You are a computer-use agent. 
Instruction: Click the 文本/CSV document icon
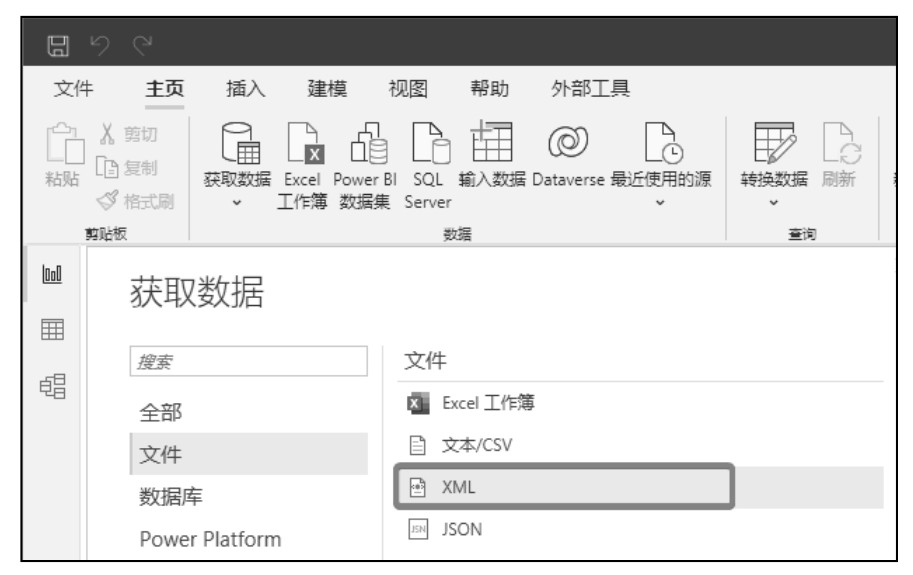coord(417,445)
